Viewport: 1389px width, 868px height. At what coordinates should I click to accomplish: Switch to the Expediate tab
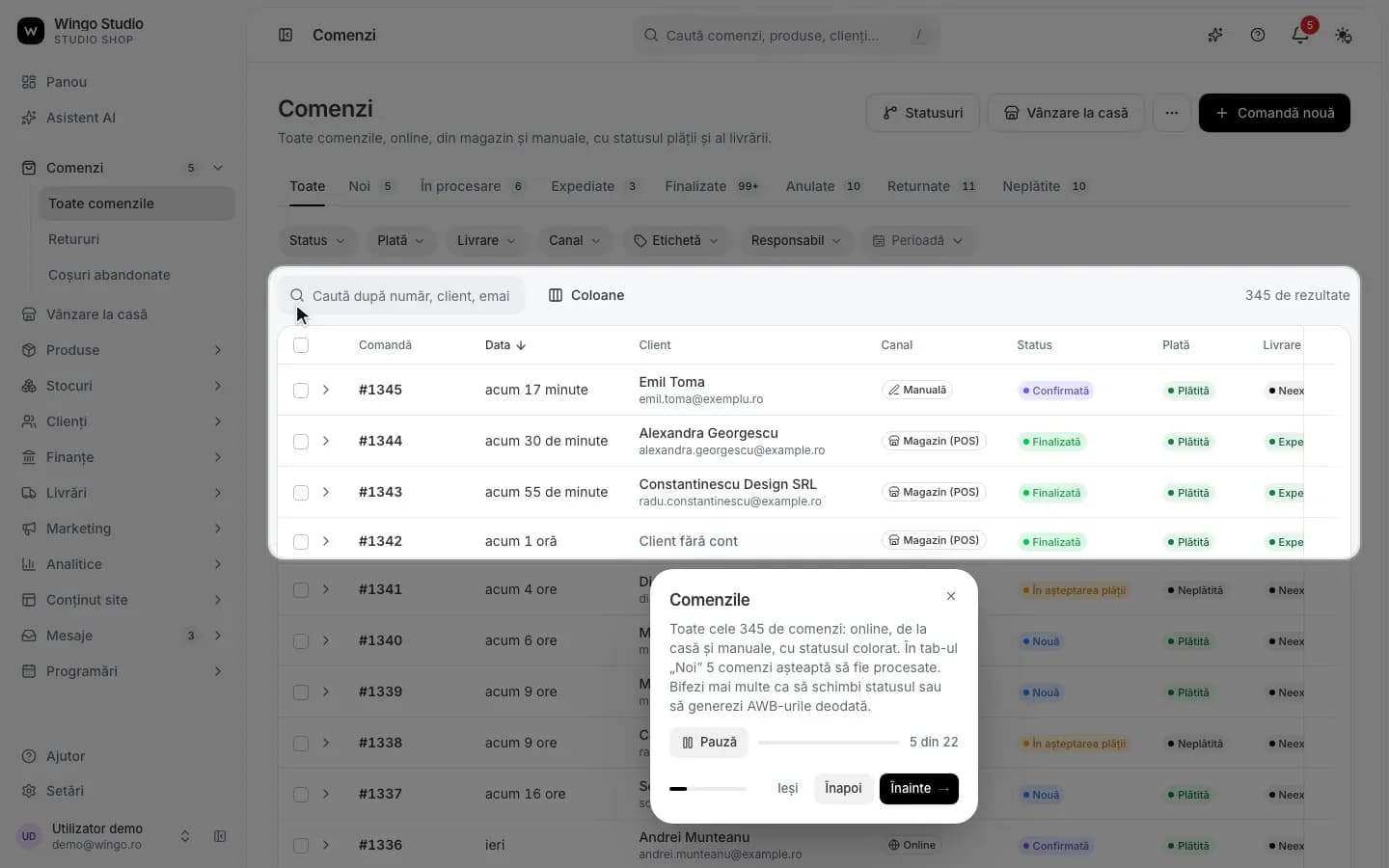tap(595, 186)
